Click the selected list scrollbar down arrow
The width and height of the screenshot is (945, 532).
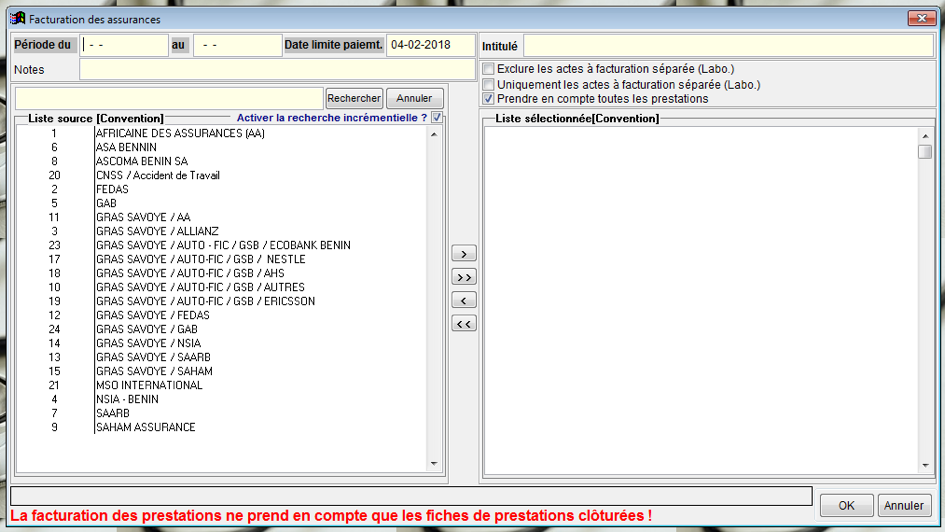coord(925,466)
